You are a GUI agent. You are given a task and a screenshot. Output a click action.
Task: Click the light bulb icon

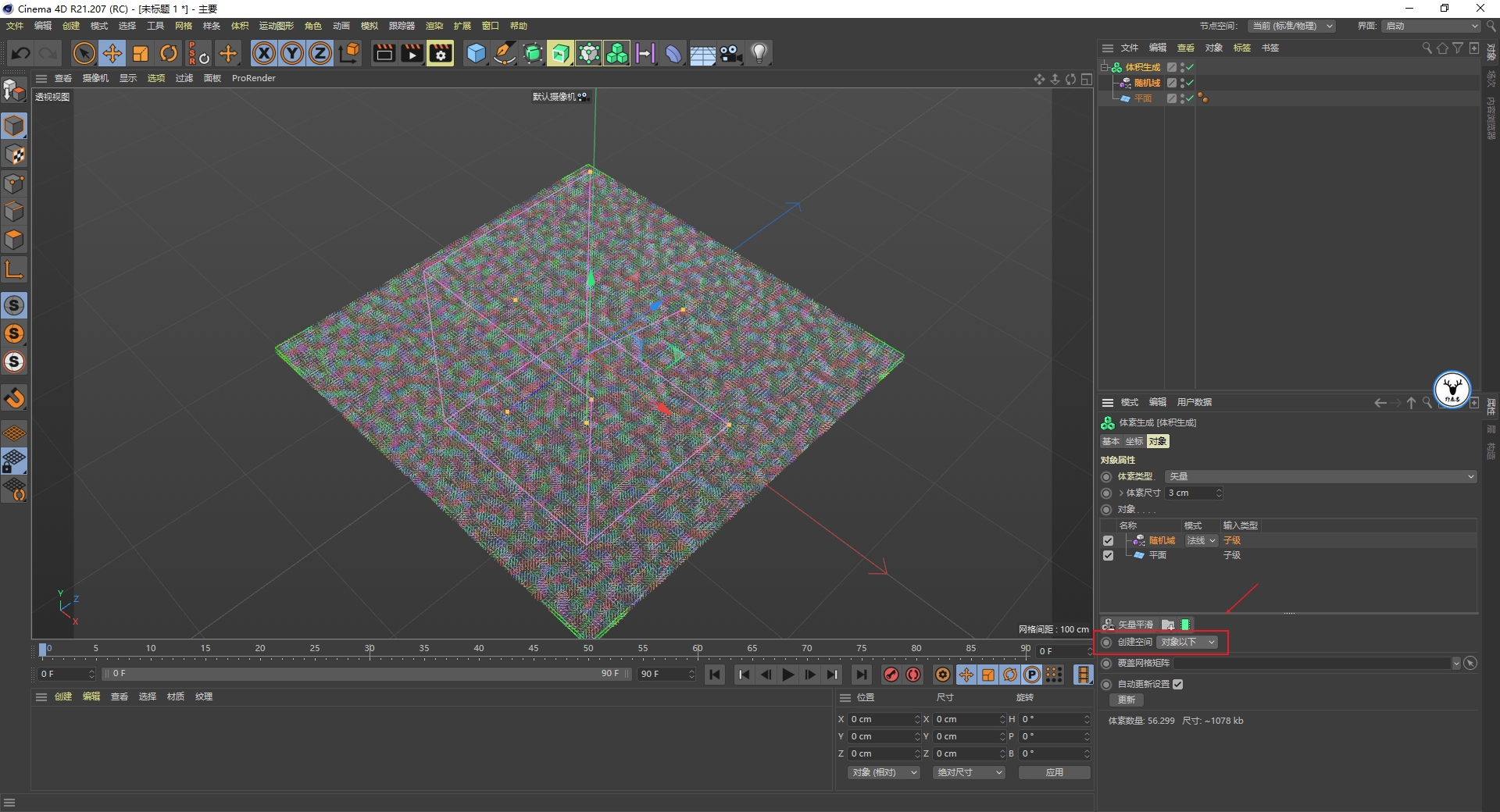(759, 54)
